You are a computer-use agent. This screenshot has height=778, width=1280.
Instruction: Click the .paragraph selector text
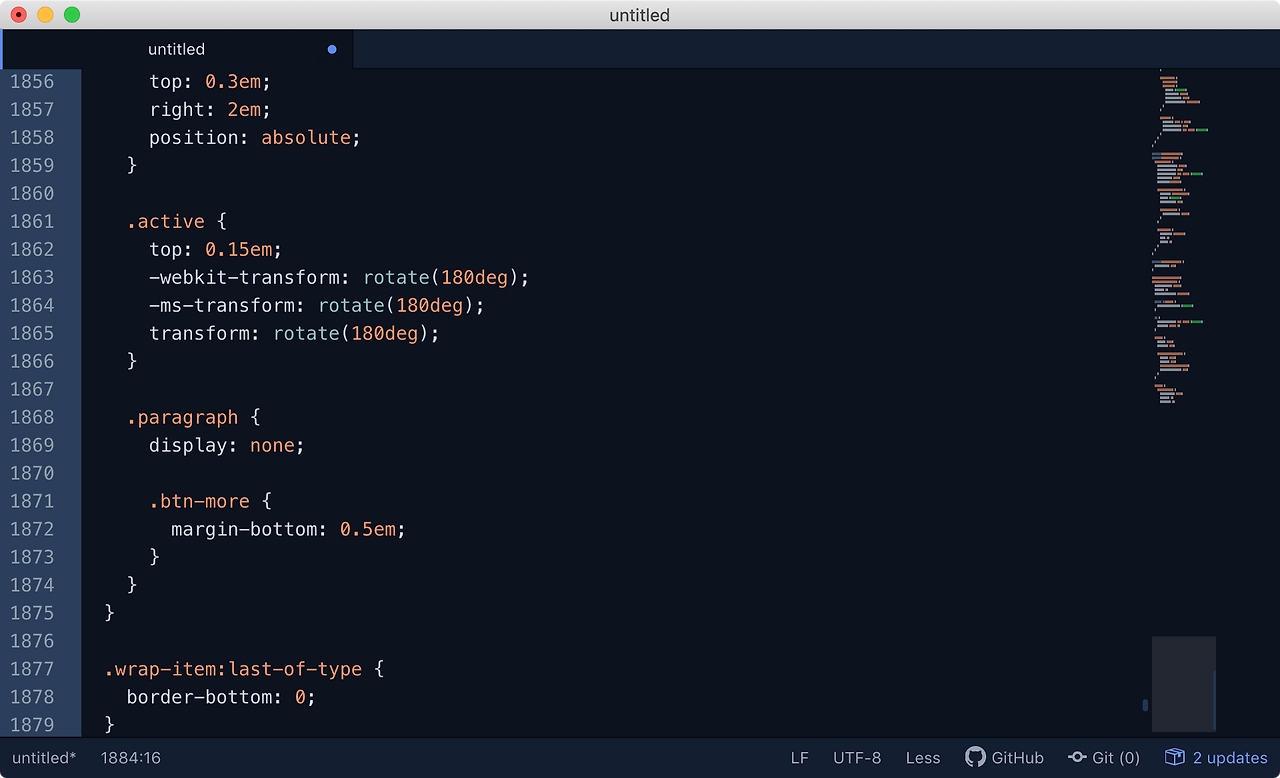183,417
